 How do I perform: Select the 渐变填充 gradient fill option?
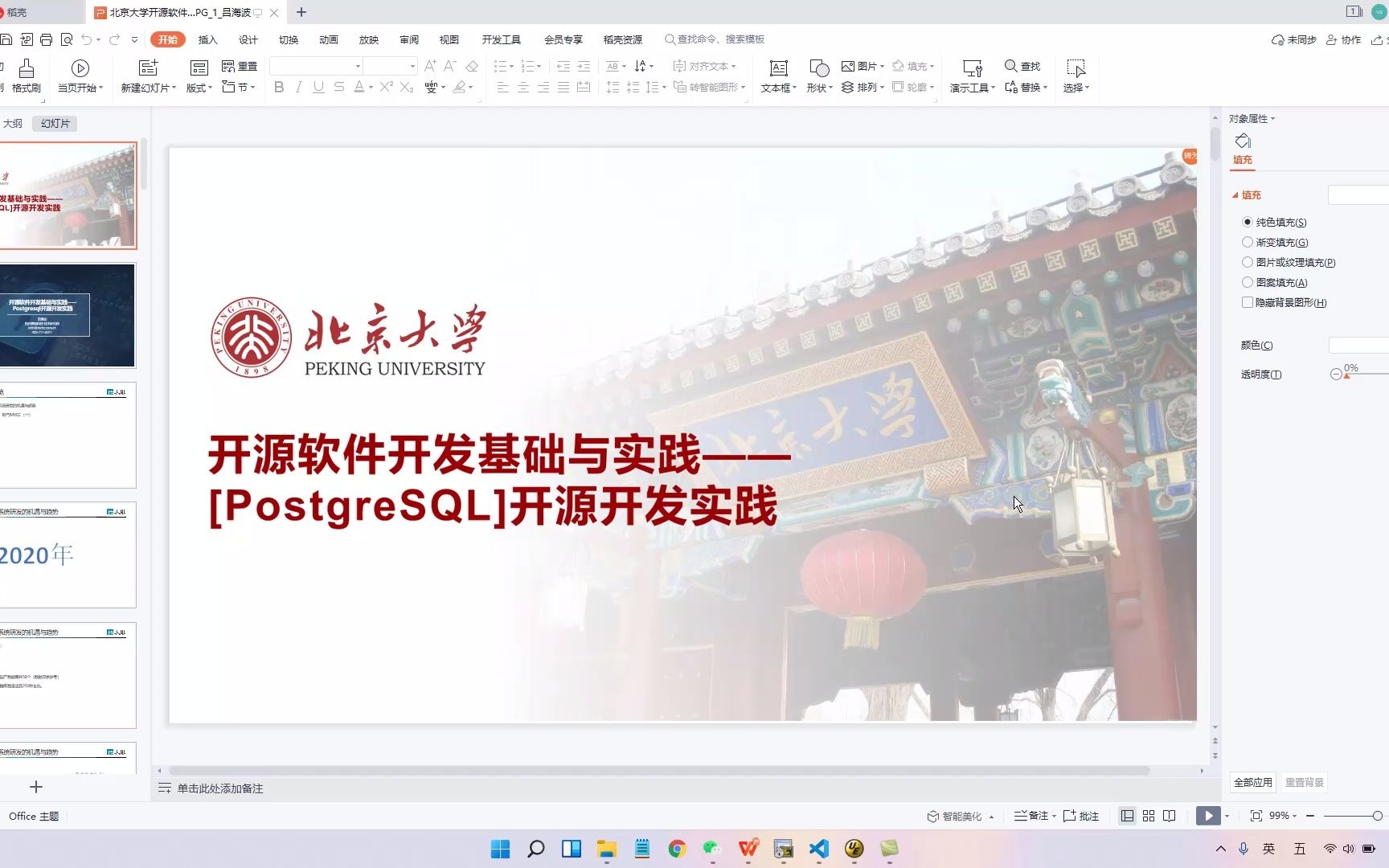point(1247,242)
